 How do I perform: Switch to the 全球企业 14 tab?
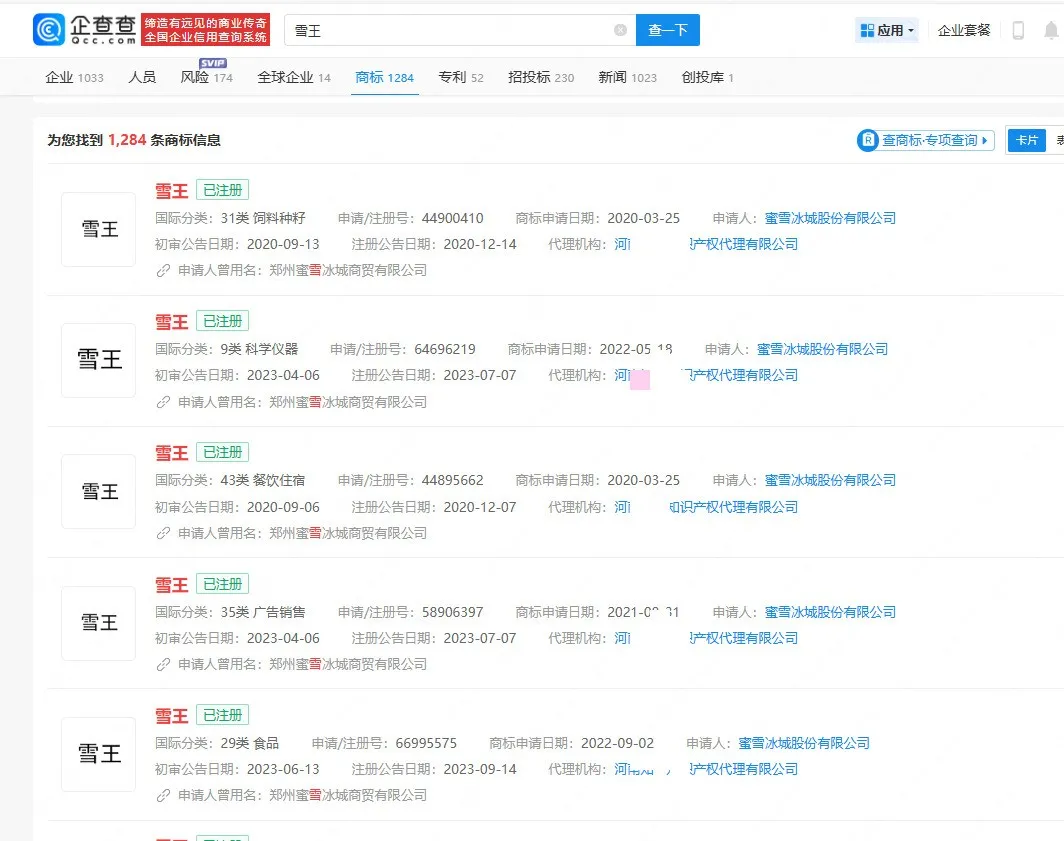[294, 77]
